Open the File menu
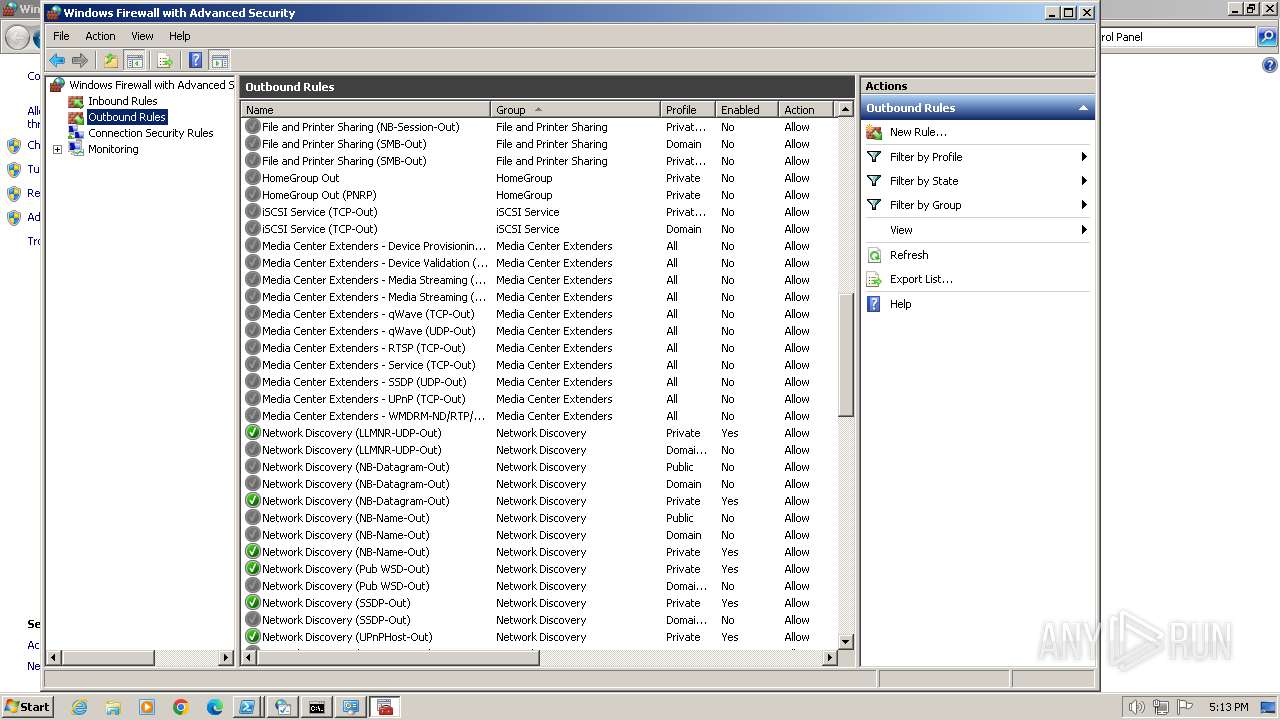This screenshot has width=1280, height=720. [61, 36]
